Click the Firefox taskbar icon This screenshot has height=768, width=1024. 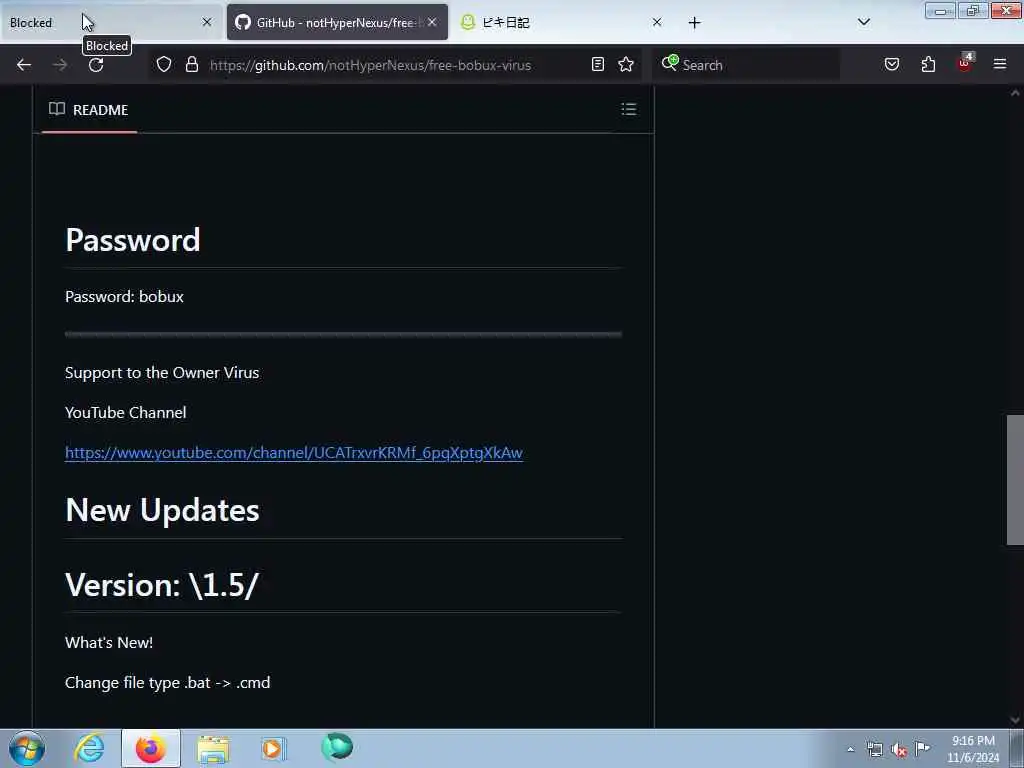tap(151, 748)
